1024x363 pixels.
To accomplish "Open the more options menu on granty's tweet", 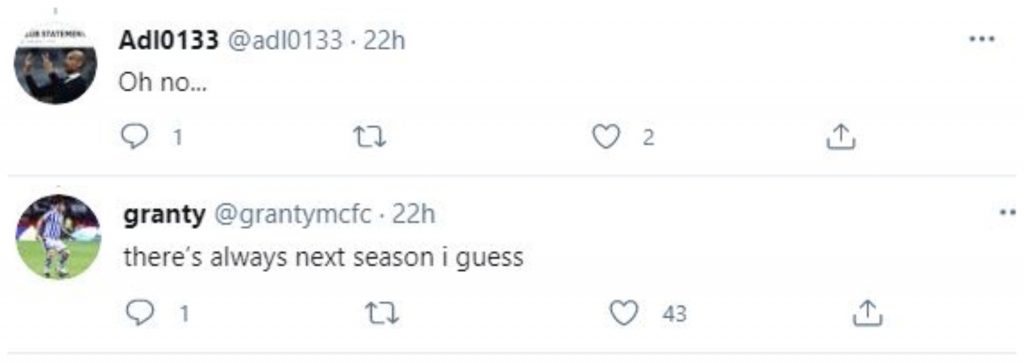I will pyautogui.click(x=1010, y=212).
